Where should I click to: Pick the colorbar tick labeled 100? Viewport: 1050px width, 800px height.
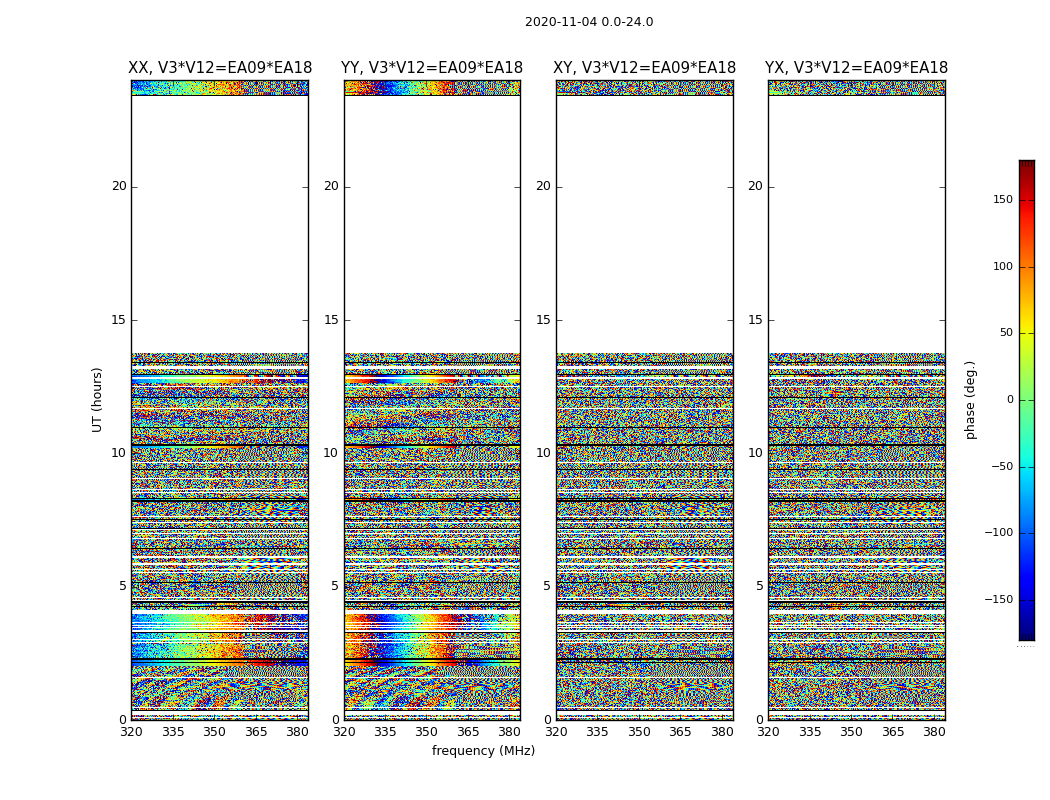click(x=1003, y=266)
